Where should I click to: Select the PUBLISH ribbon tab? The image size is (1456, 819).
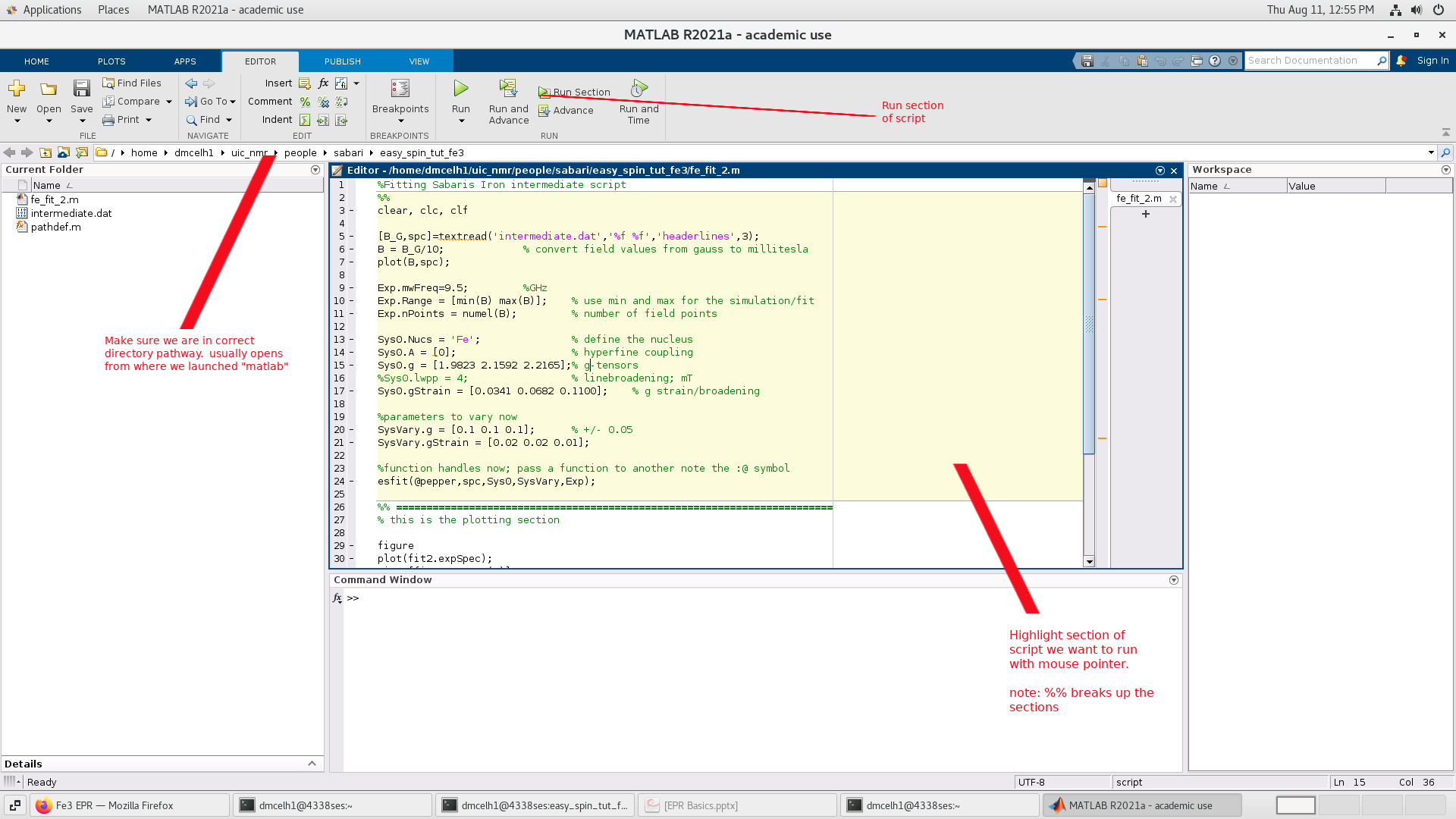point(342,61)
